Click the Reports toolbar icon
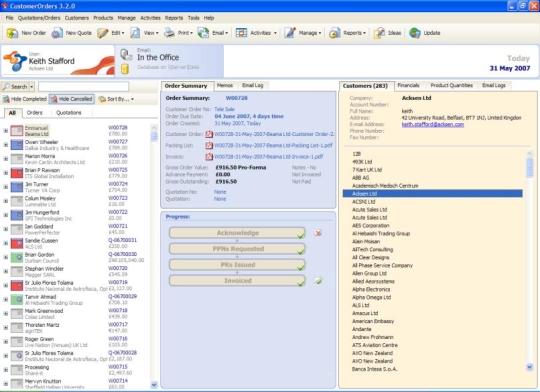540x392 pixels. coord(334,33)
